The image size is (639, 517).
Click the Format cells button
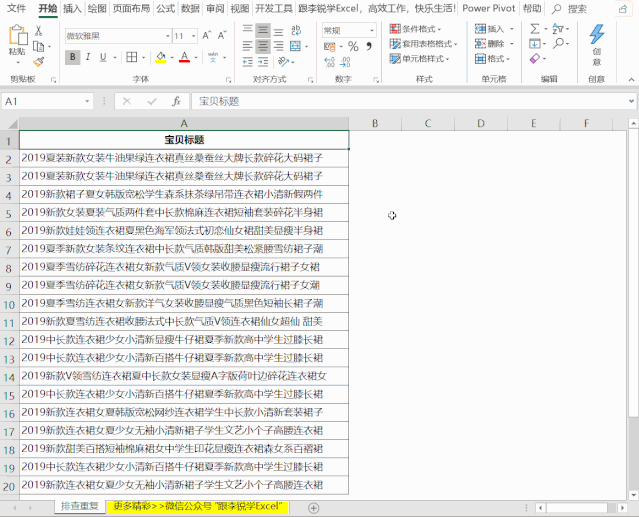[x=490, y=59]
